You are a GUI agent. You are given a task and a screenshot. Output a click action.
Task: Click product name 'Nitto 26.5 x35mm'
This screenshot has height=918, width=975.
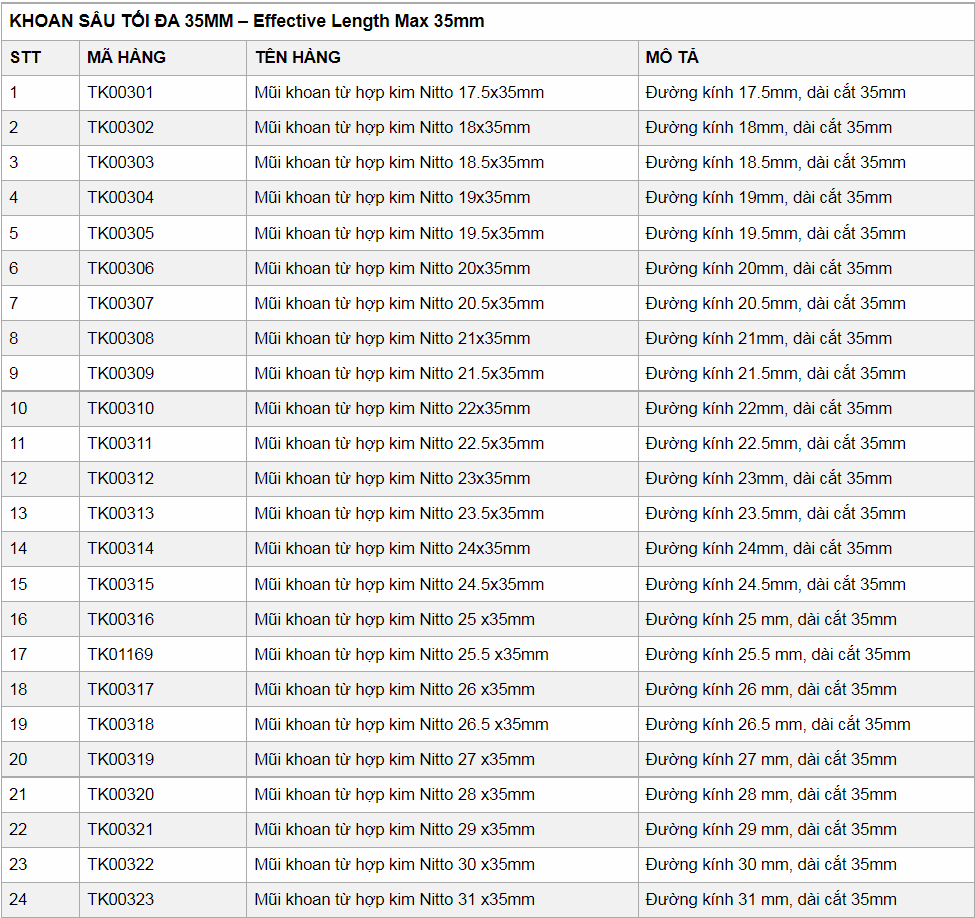[x=401, y=724]
